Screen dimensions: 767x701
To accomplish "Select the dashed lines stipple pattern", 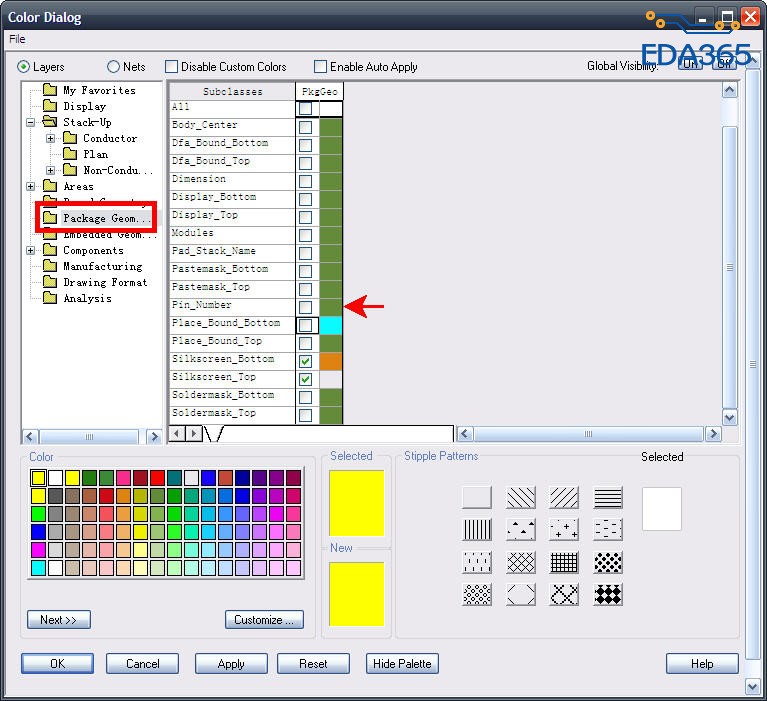I will 608,530.
